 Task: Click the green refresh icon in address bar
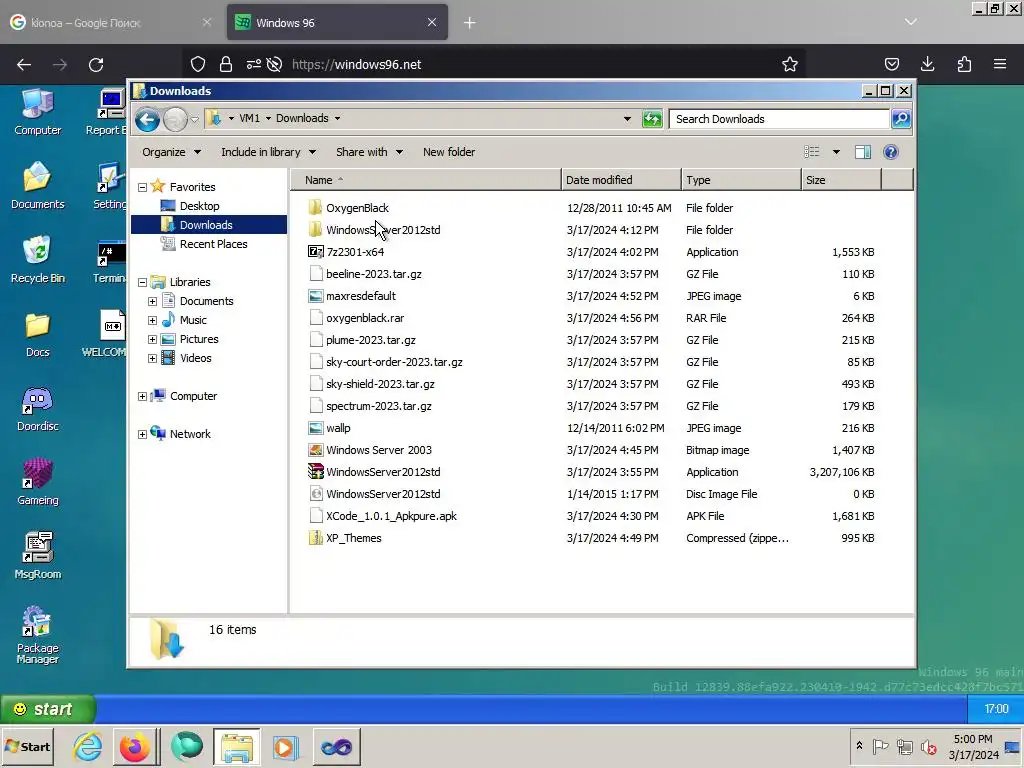[x=652, y=119]
